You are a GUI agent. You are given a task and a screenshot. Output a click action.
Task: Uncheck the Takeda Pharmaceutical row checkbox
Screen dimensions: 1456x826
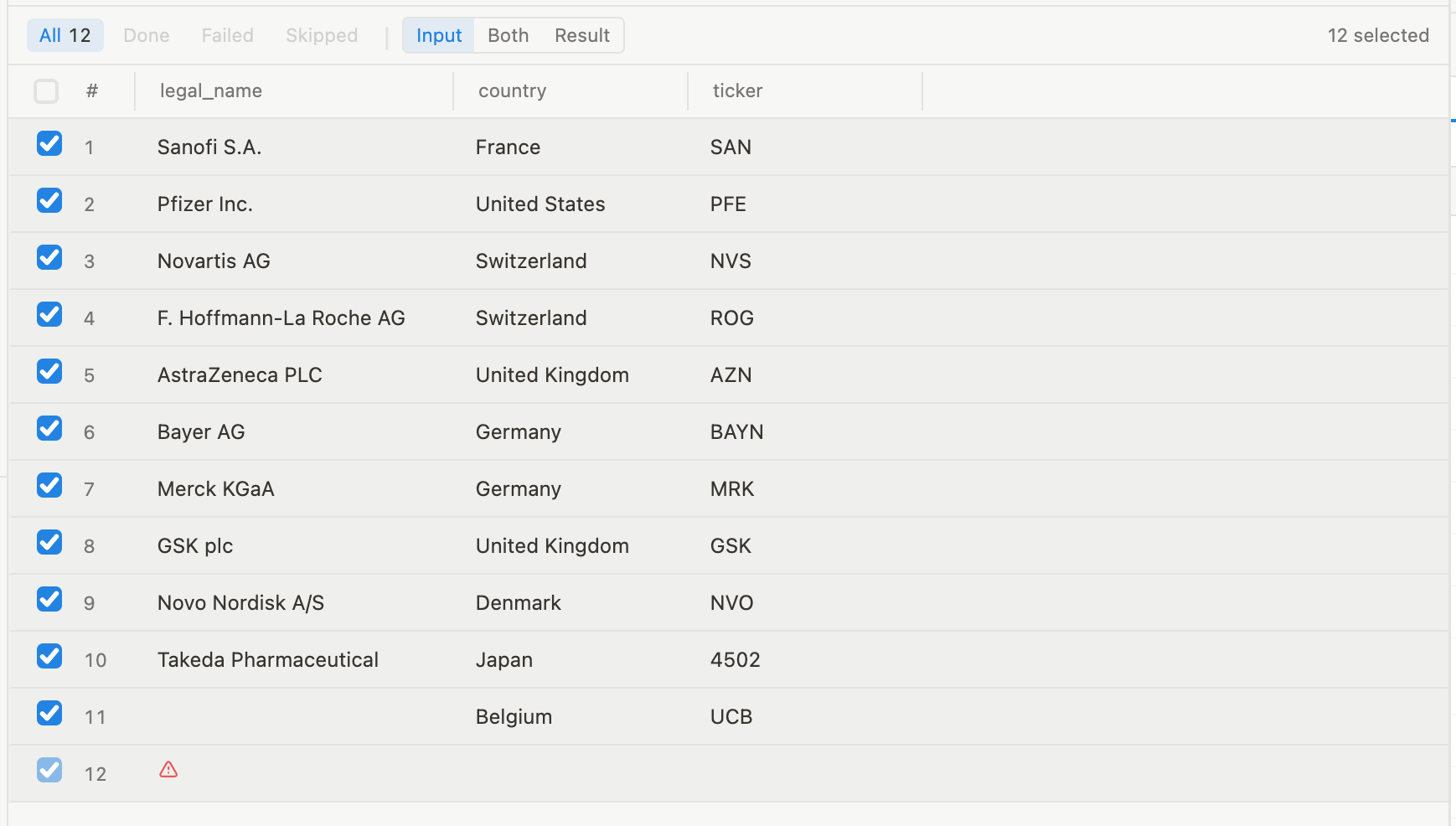pyautogui.click(x=49, y=656)
